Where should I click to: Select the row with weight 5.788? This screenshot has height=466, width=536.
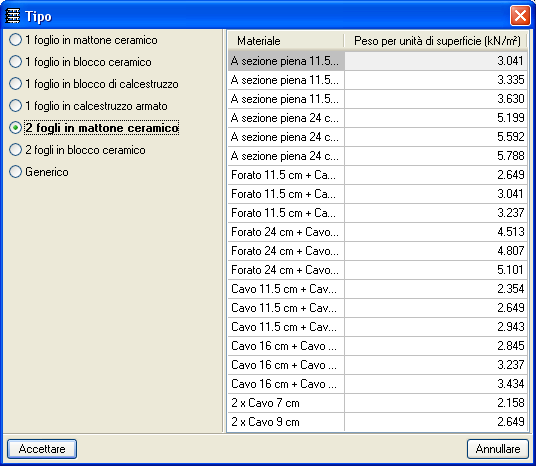point(378,156)
